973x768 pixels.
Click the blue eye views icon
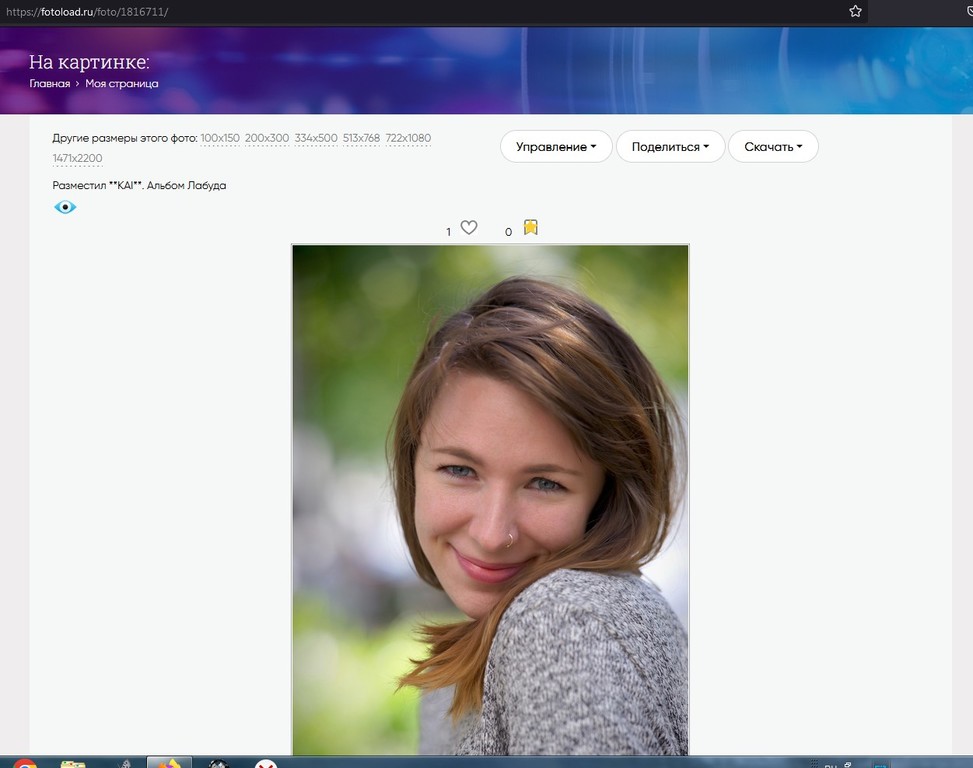(65, 207)
